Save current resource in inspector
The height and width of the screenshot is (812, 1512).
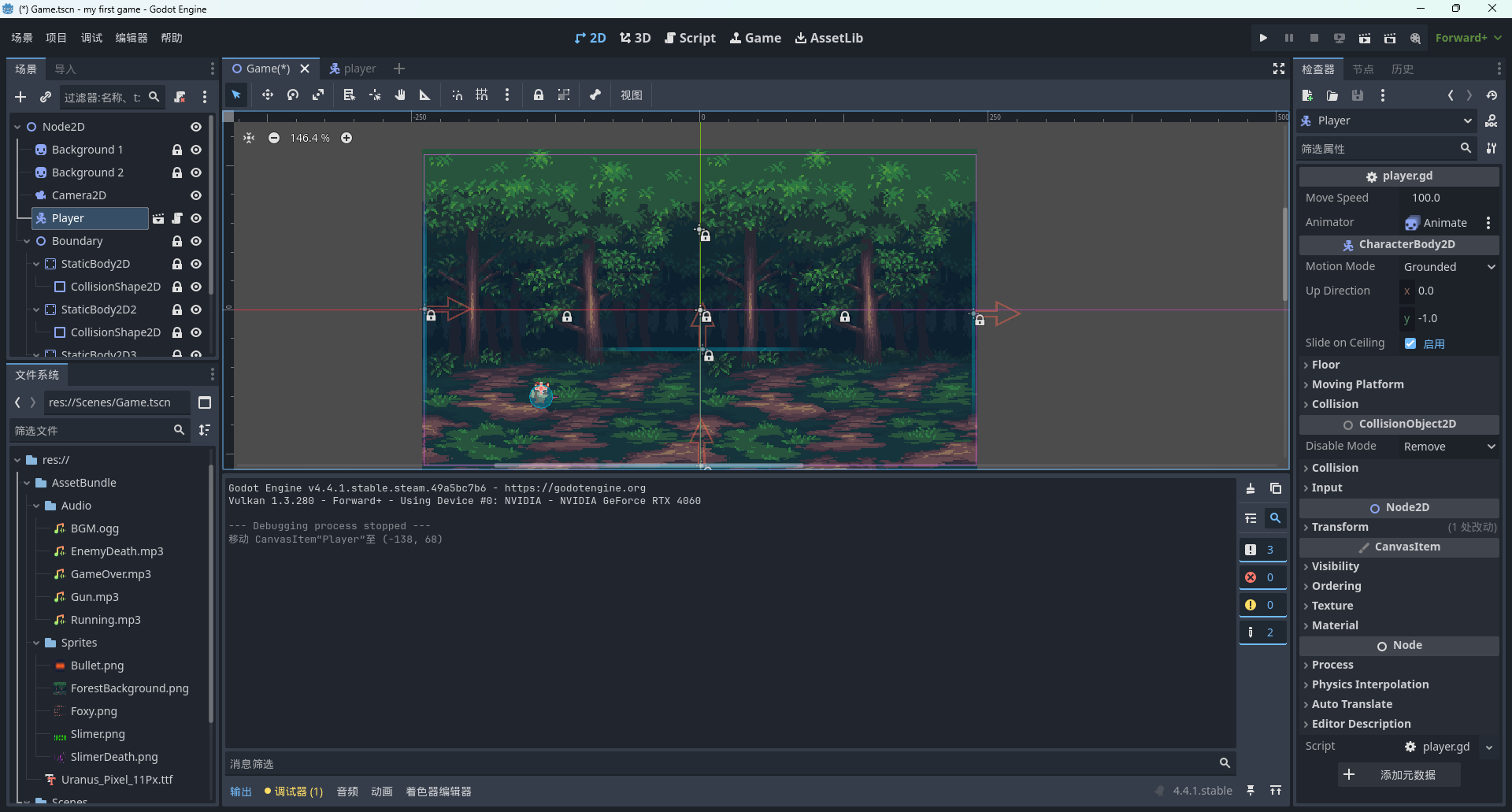click(1358, 95)
